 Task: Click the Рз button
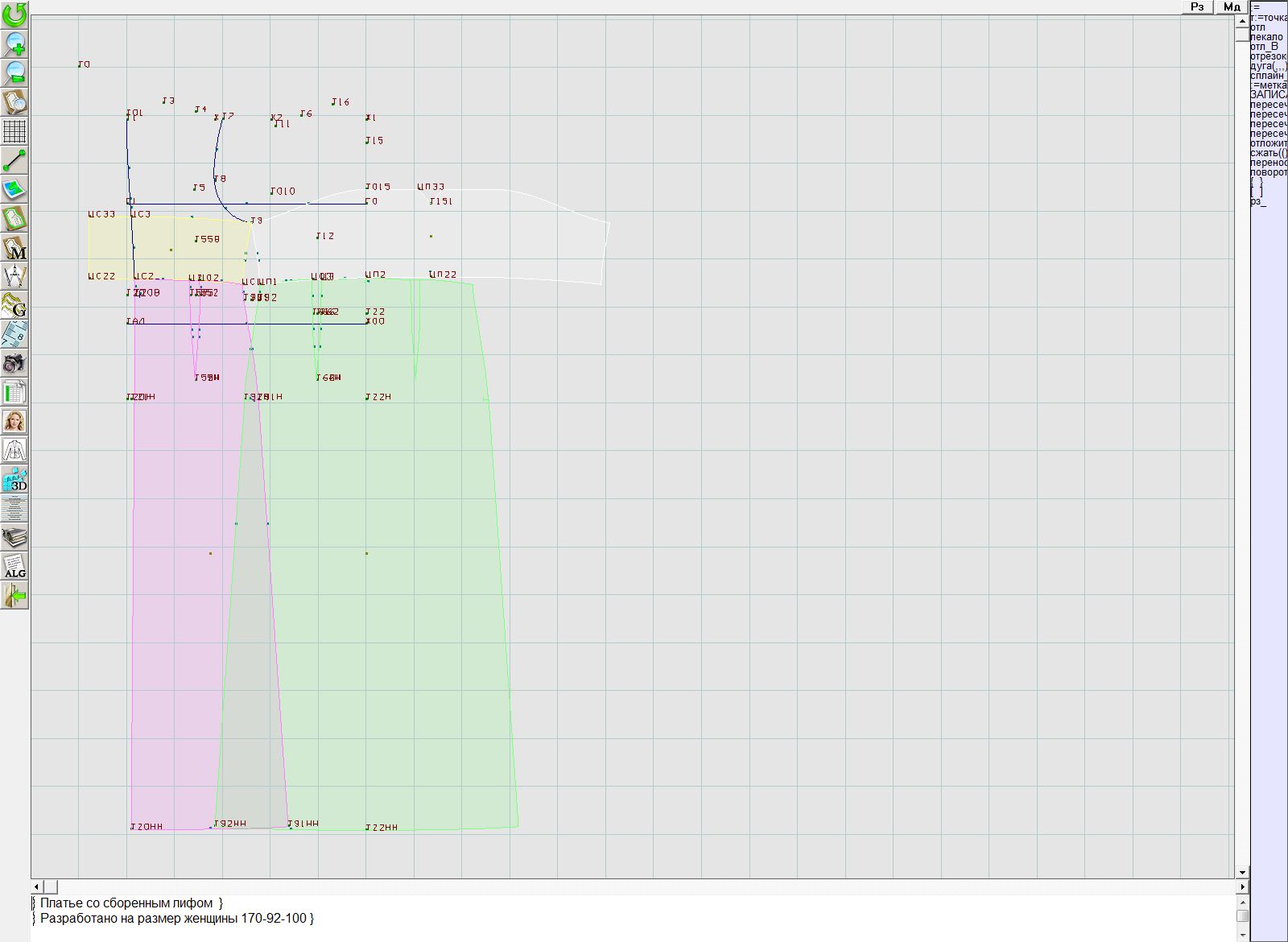click(1197, 6)
